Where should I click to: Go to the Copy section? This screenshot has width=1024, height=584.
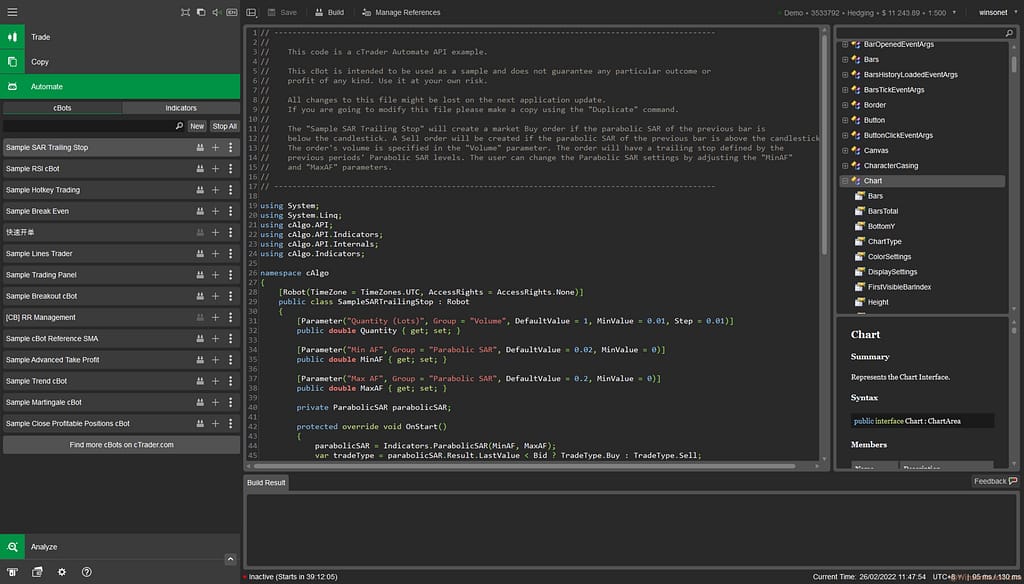click(x=40, y=62)
